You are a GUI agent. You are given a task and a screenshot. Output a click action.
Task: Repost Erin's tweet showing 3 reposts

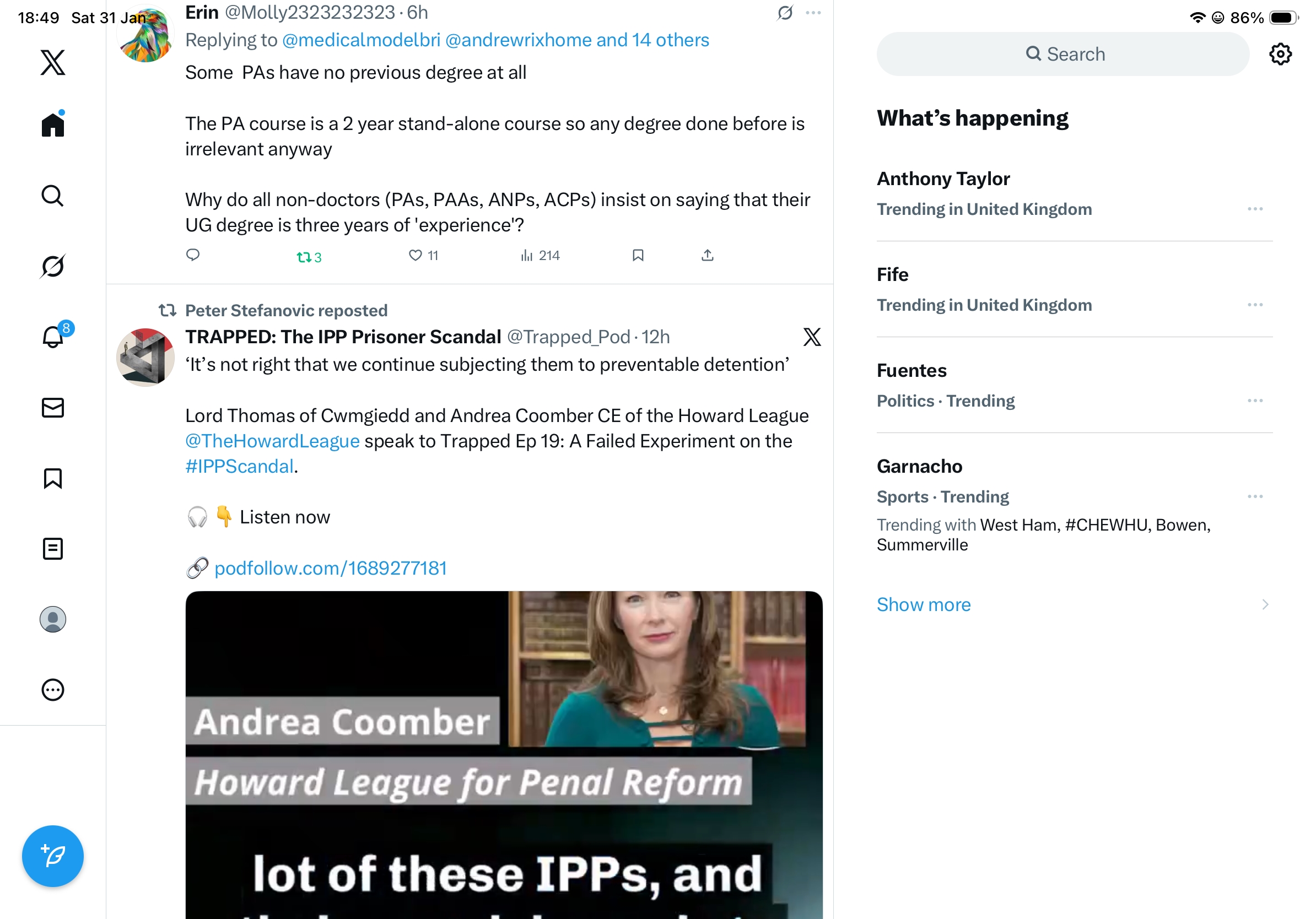pyautogui.click(x=309, y=257)
